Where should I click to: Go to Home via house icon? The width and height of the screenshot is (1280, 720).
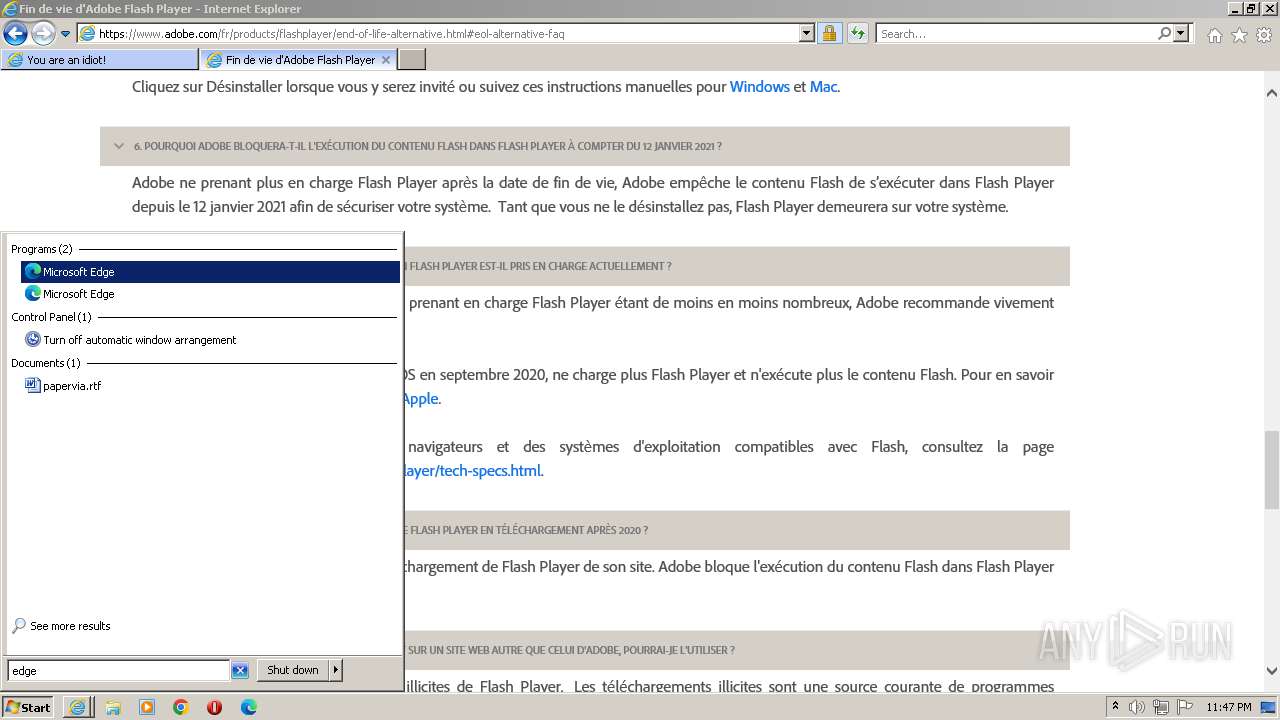pyautogui.click(x=1214, y=35)
